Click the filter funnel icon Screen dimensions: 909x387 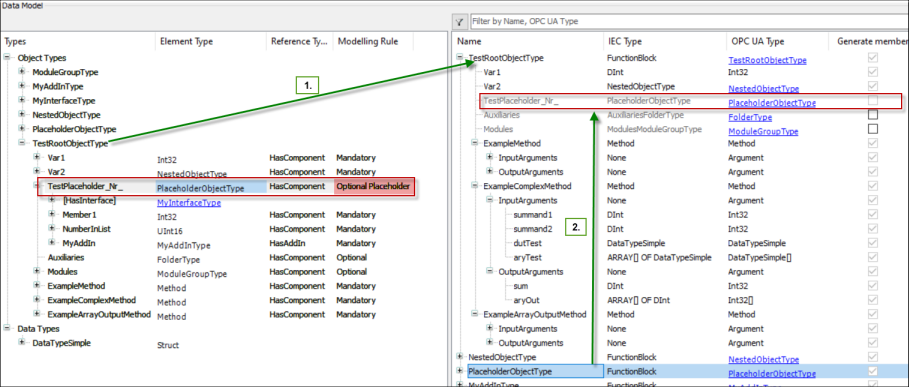[459, 21]
